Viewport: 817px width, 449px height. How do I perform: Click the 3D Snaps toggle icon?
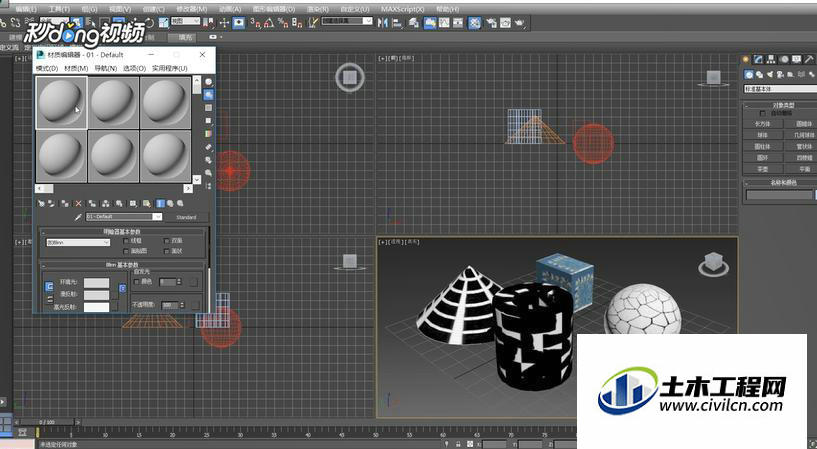(x=254, y=22)
